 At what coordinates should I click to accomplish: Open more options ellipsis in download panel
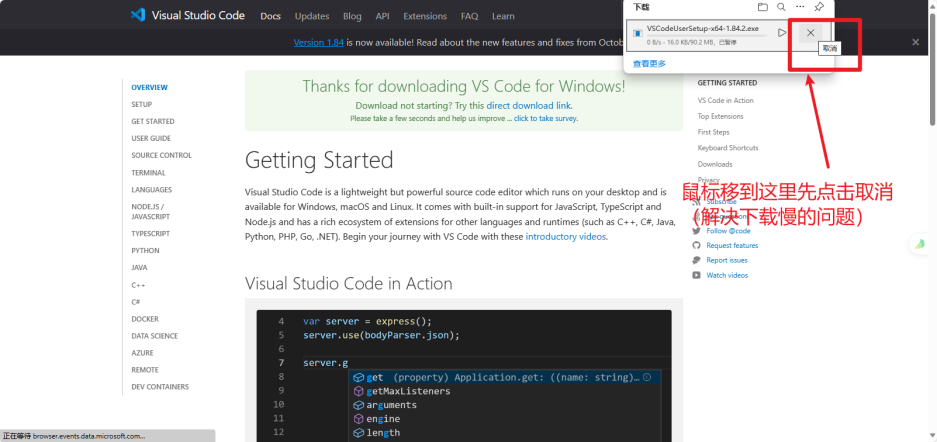800,7
